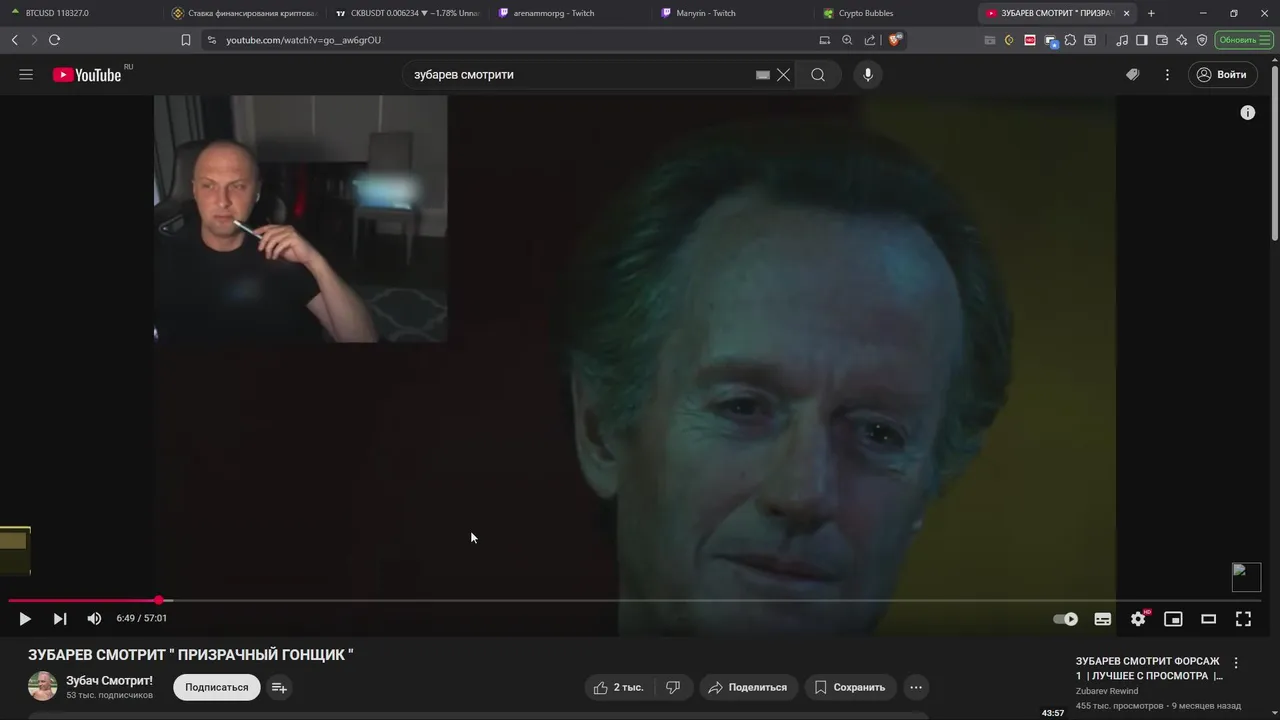The image size is (1280, 720).
Task: Open the playlist add icon beside Подписаться
Action: point(279,687)
